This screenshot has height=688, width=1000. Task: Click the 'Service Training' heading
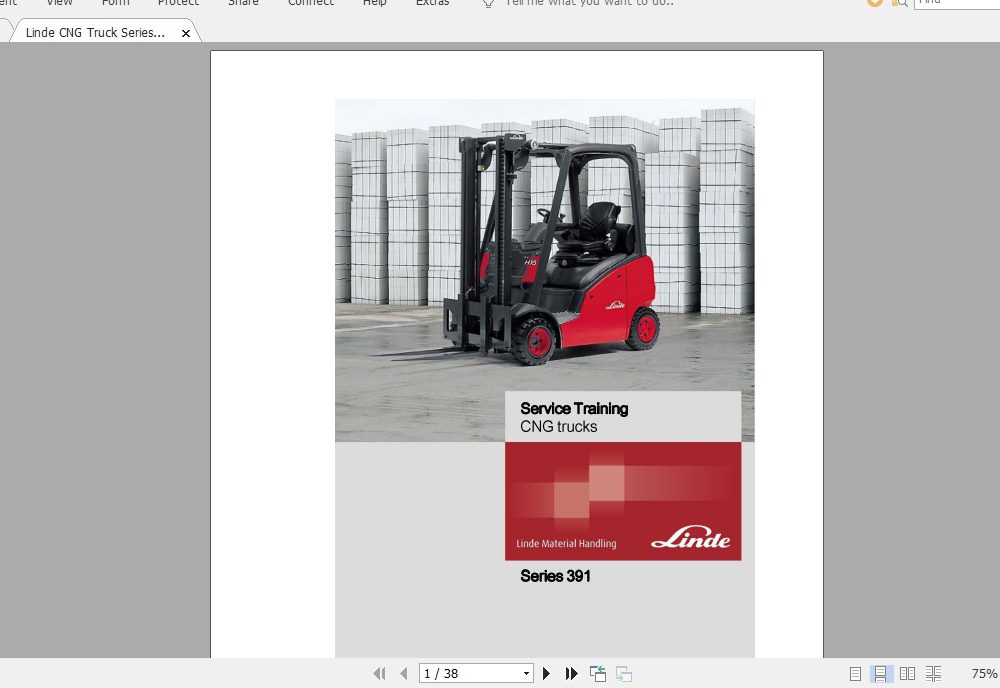coord(574,409)
